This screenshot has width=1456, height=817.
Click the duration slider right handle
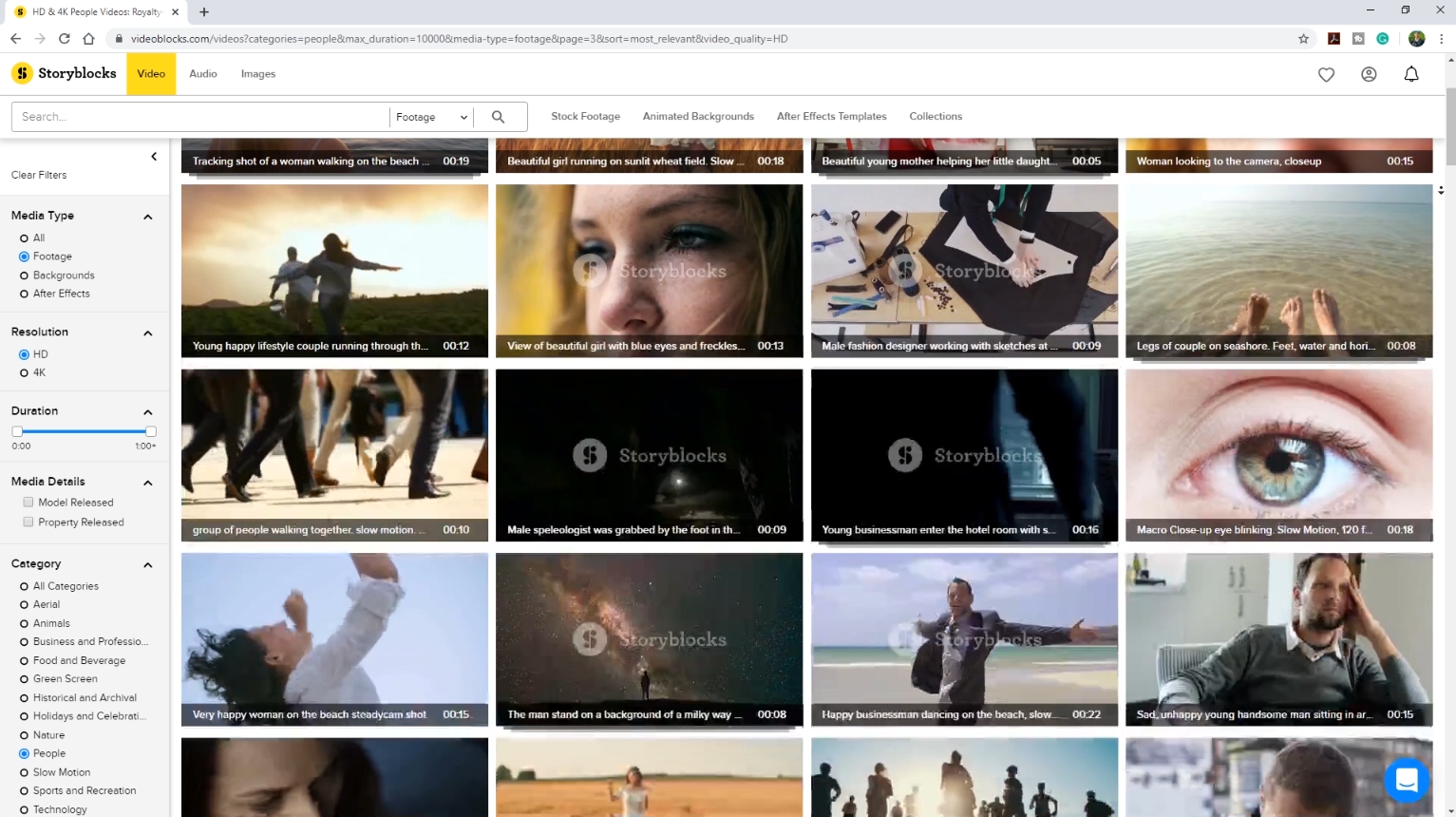point(151,431)
